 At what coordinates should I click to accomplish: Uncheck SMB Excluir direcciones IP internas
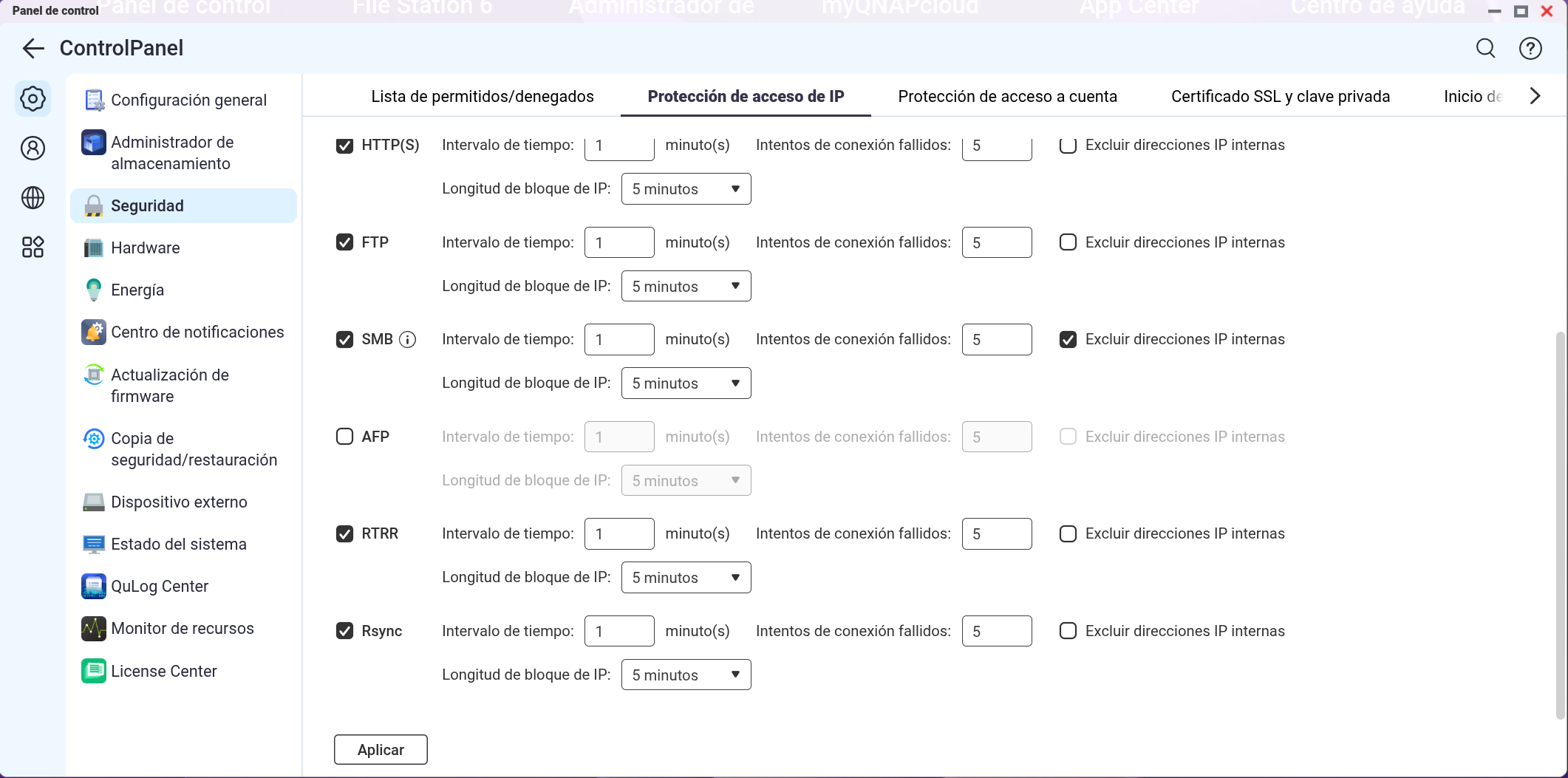tap(1068, 340)
